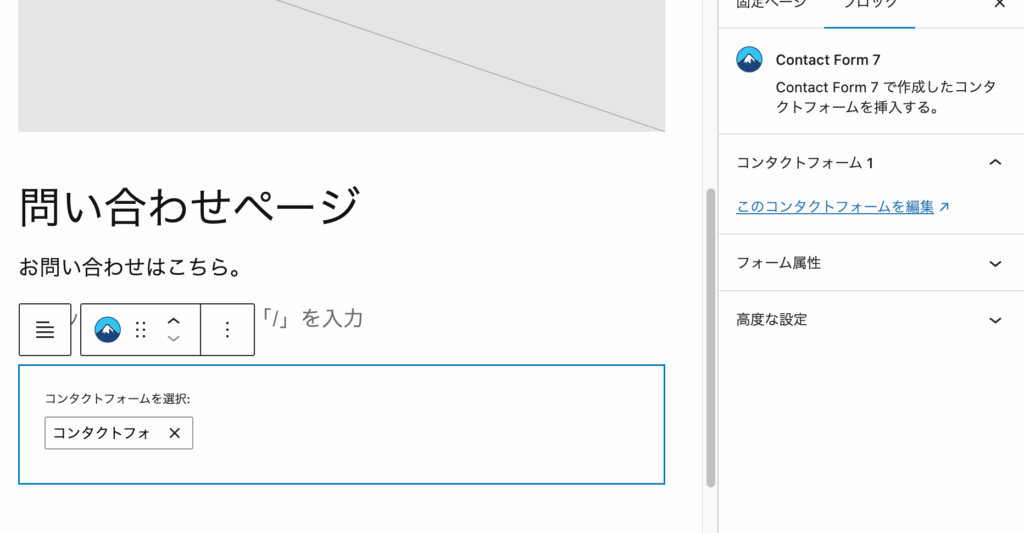This screenshot has height=533, width=1024.
Task: Clear selected contact form with X
Action: pyautogui.click(x=174, y=433)
